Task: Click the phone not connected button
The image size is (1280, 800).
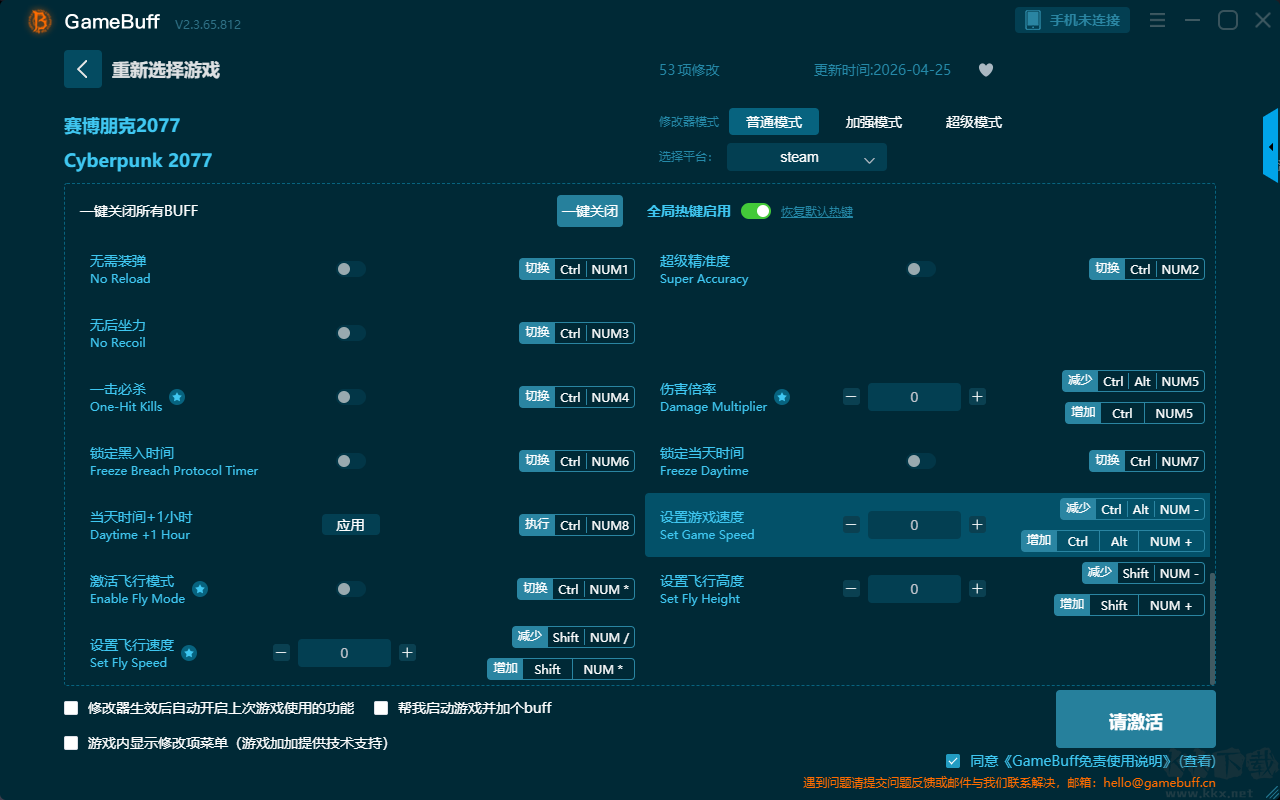Action: point(1073,20)
